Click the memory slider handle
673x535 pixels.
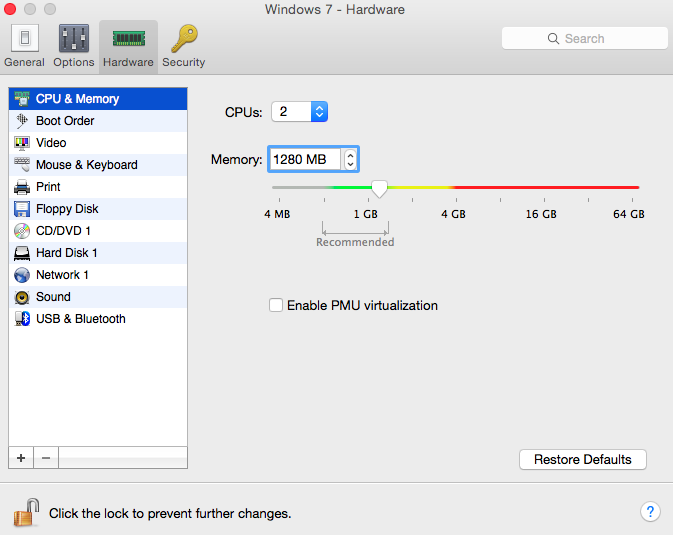click(379, 189)
